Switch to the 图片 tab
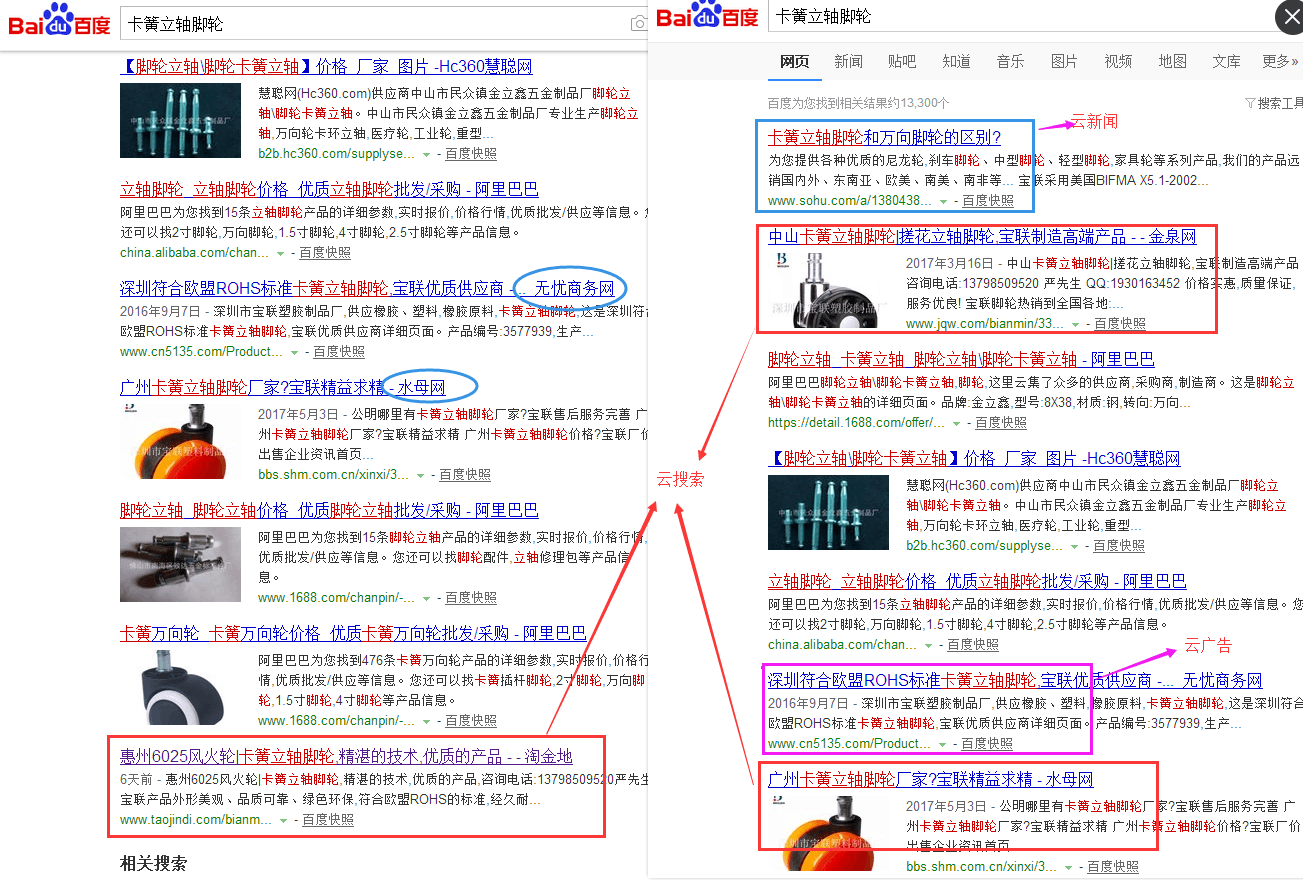 point(1064,61)
